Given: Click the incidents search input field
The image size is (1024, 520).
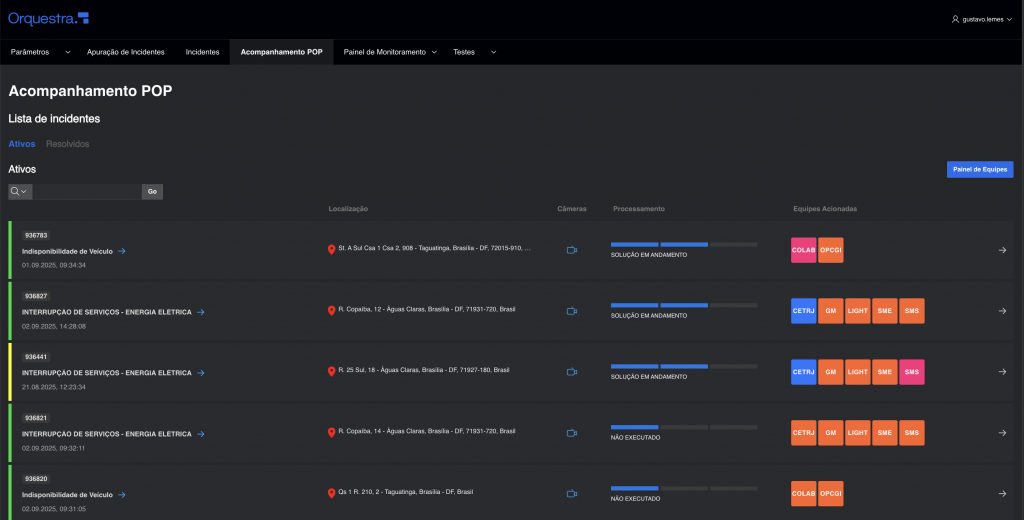Looking at the screenshot, I should click(x=87, y=191).
